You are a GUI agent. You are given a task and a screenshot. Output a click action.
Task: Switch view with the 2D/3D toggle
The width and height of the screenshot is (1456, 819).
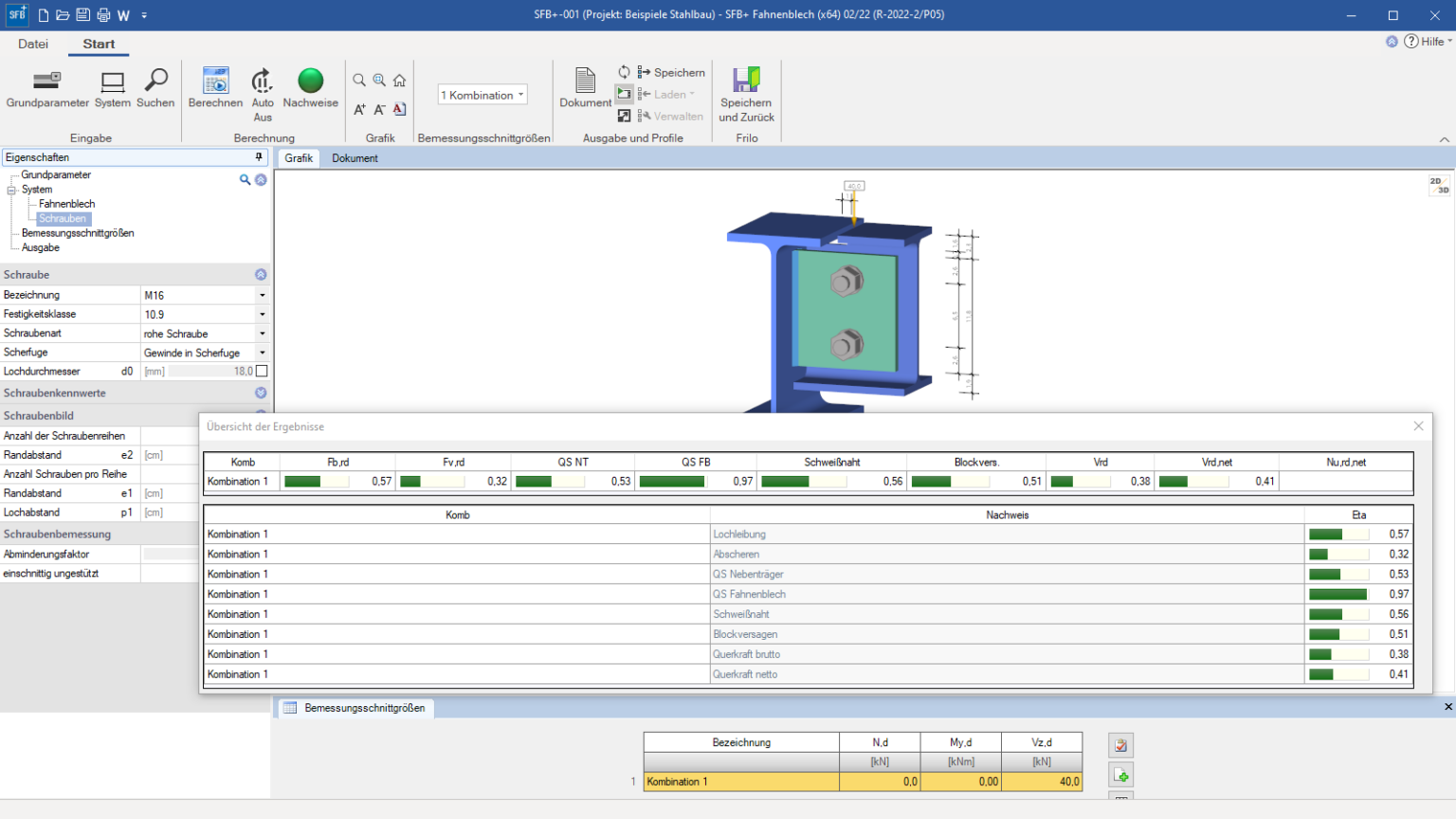point(1439,185)
